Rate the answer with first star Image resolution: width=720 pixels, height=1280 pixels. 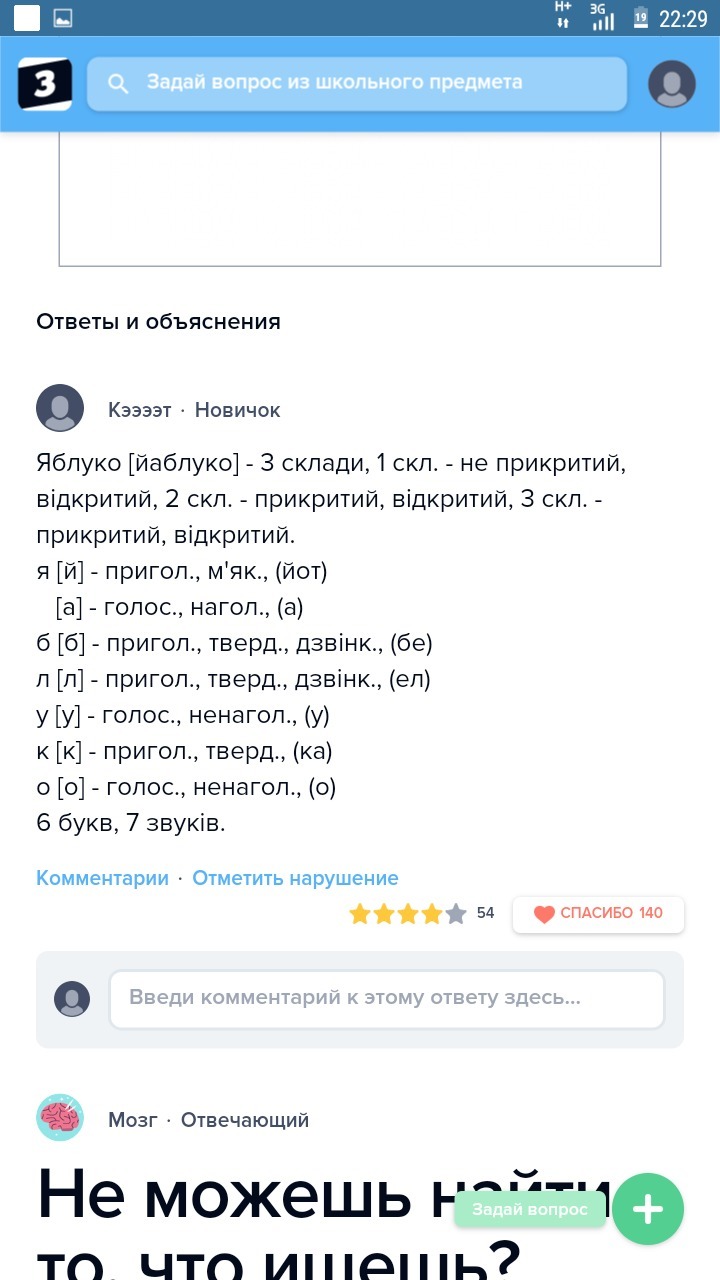tap(360, 913)
